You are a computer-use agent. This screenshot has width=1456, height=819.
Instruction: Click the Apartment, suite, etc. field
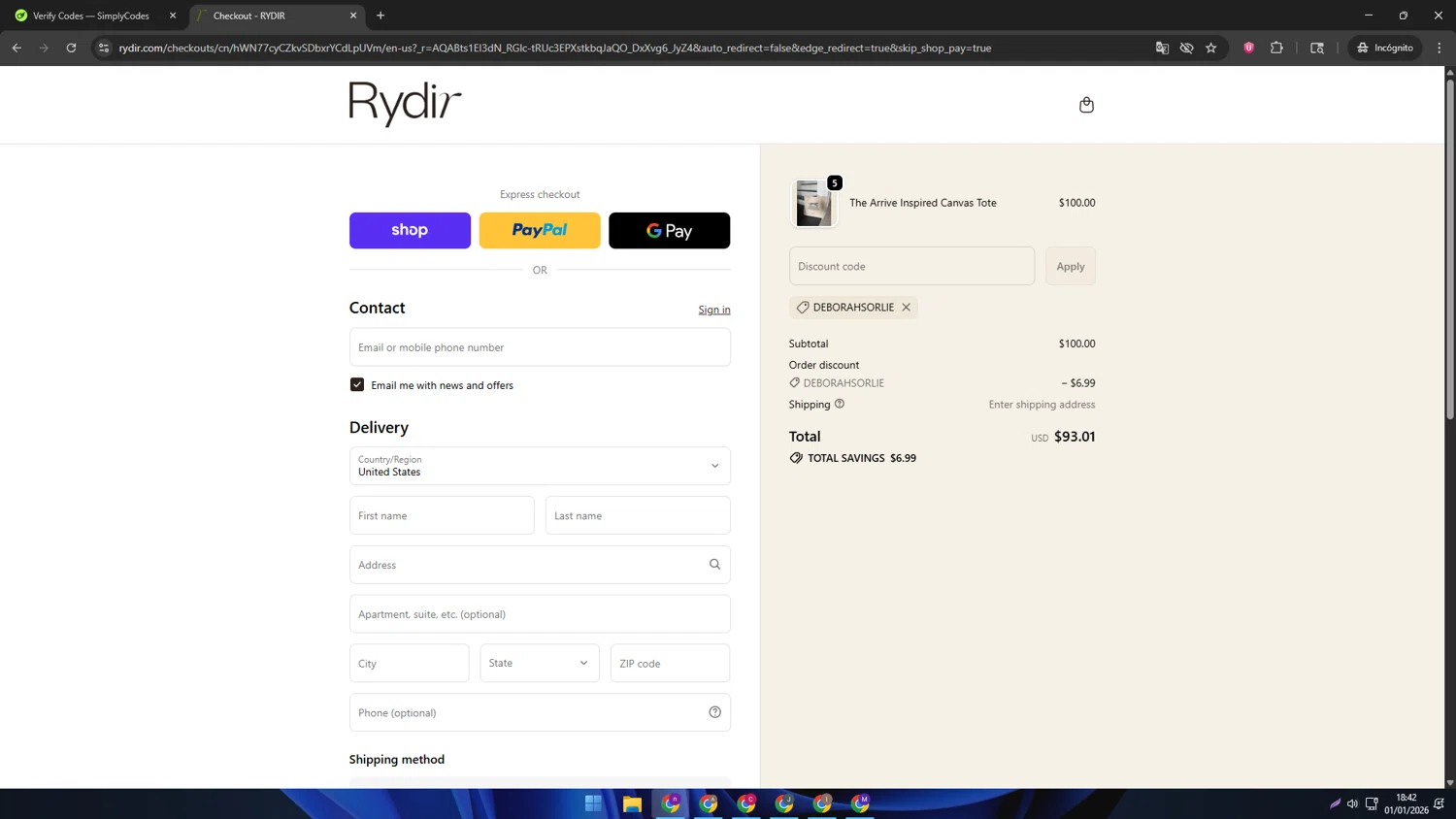[x=540, y=614]
